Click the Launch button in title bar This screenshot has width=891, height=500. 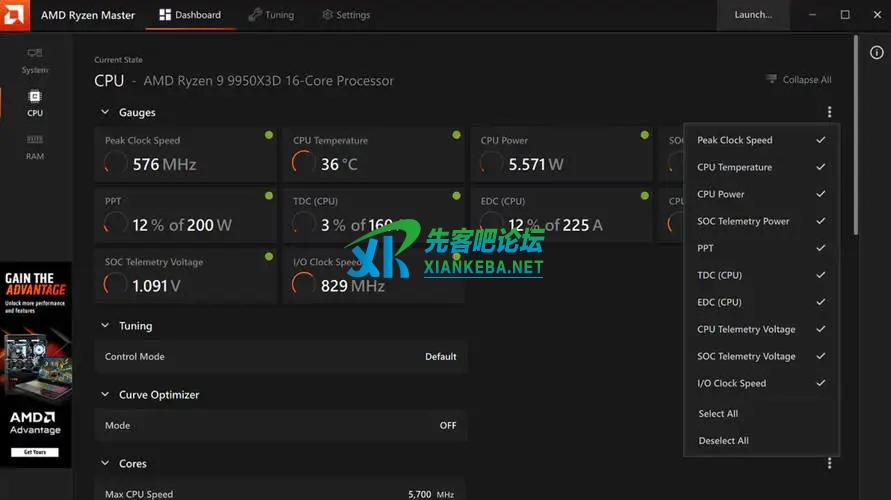[x=753, y=15]
